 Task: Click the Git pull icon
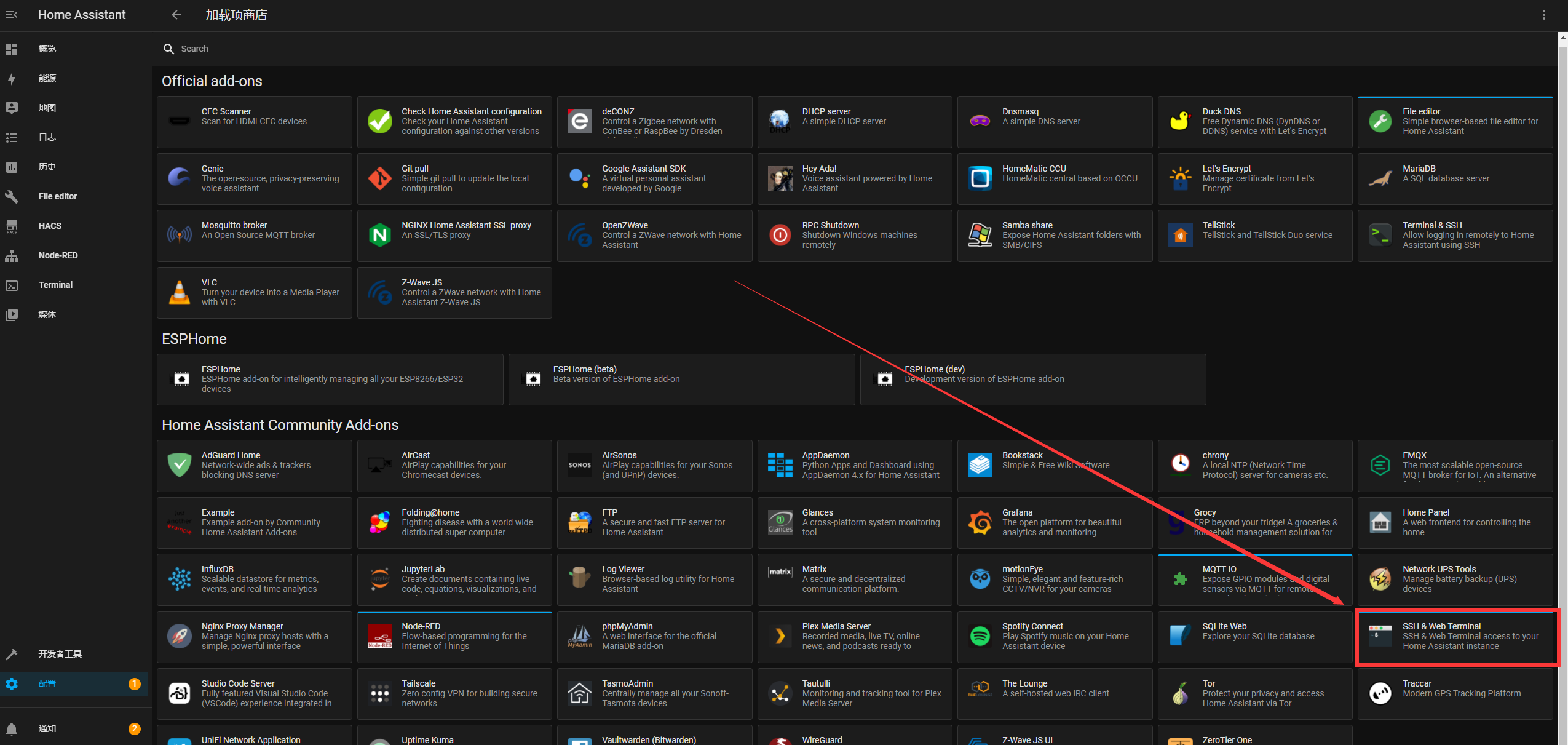(x=380, y=178)
